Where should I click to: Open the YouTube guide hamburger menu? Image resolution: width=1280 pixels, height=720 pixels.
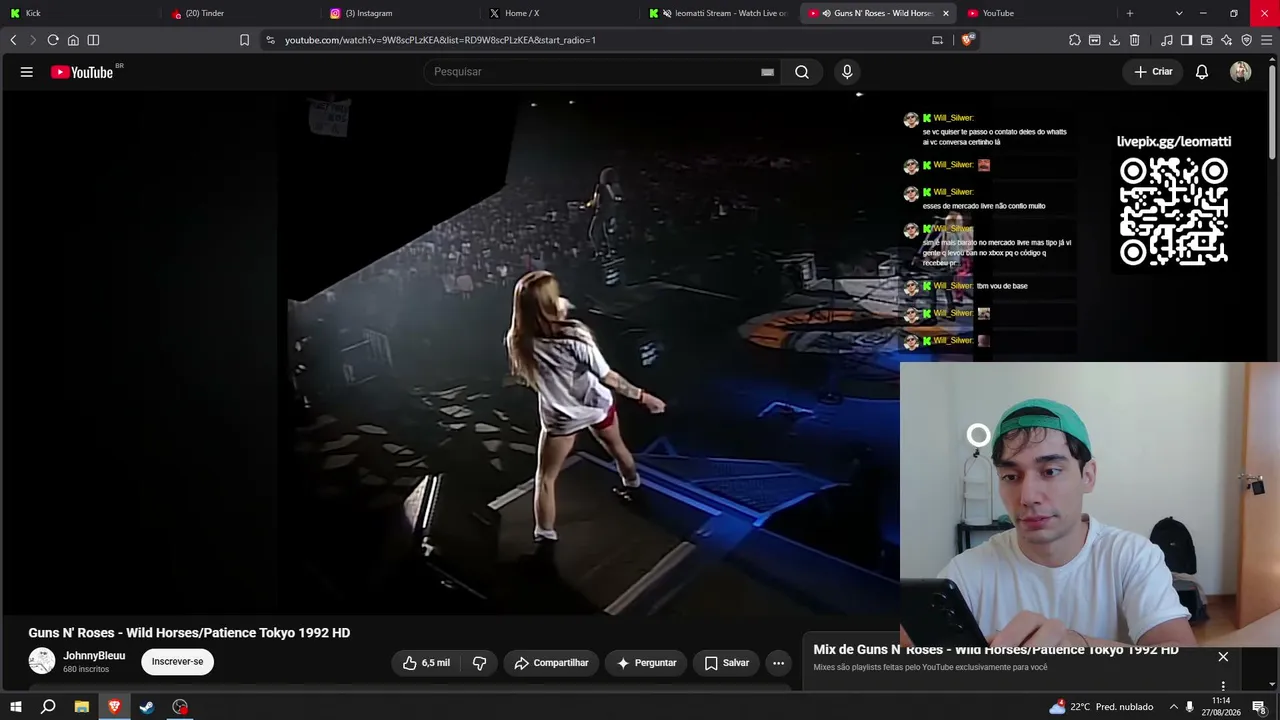coord(27,72)
